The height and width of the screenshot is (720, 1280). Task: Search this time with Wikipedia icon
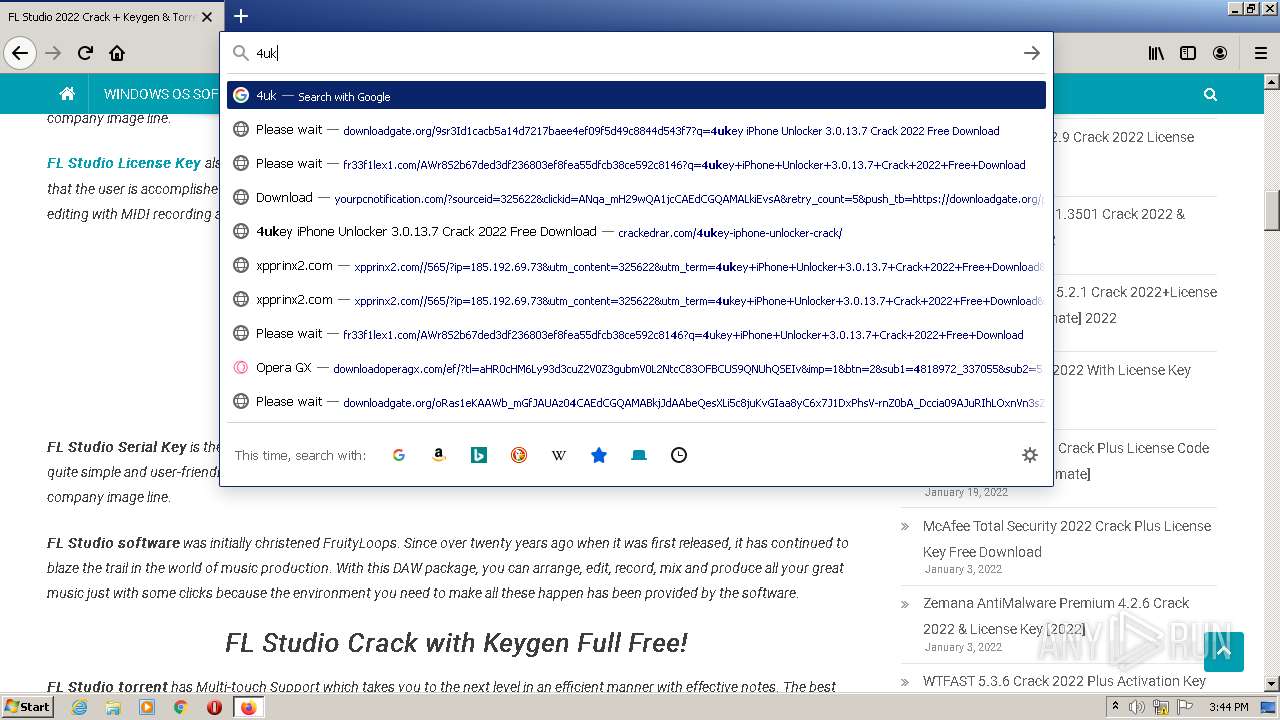(559, 455)
